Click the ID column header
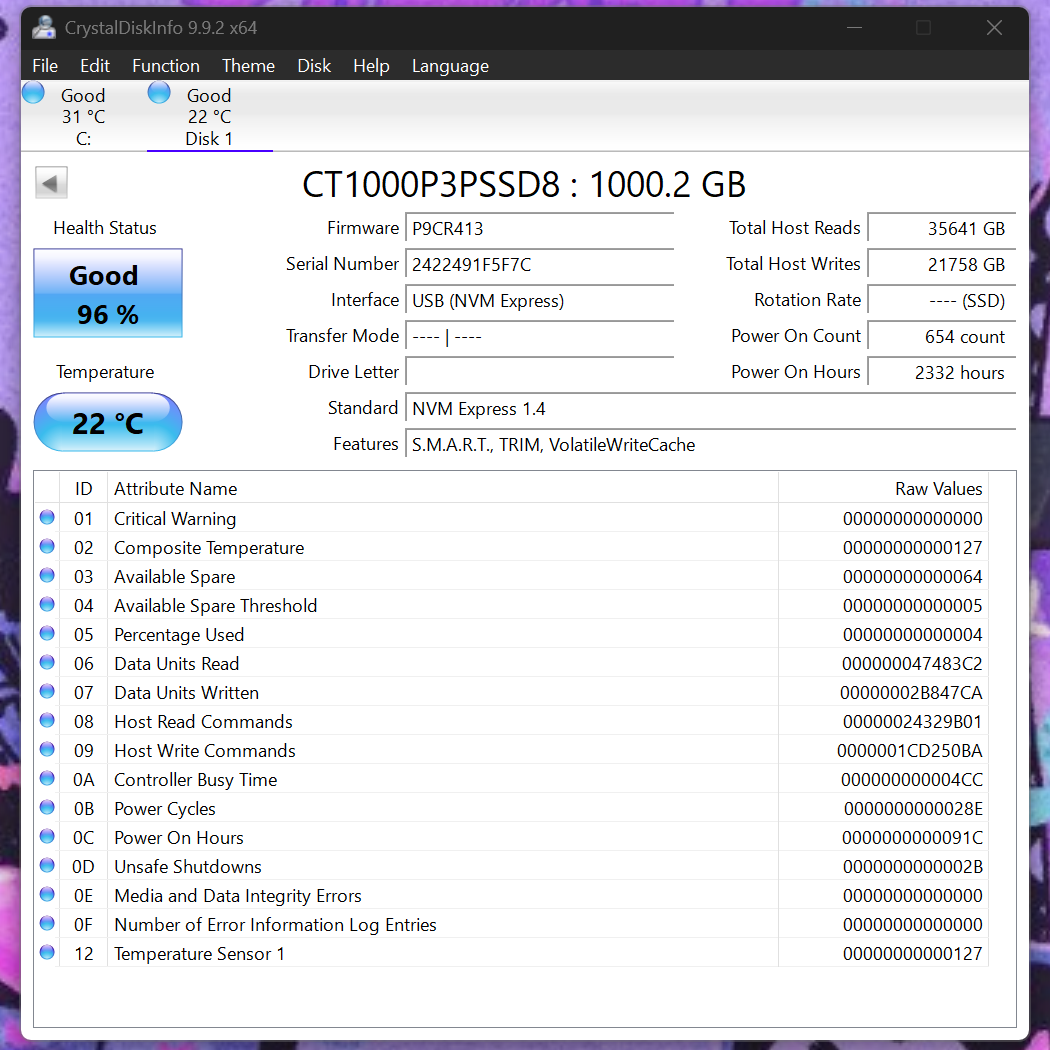 (84, 488)
